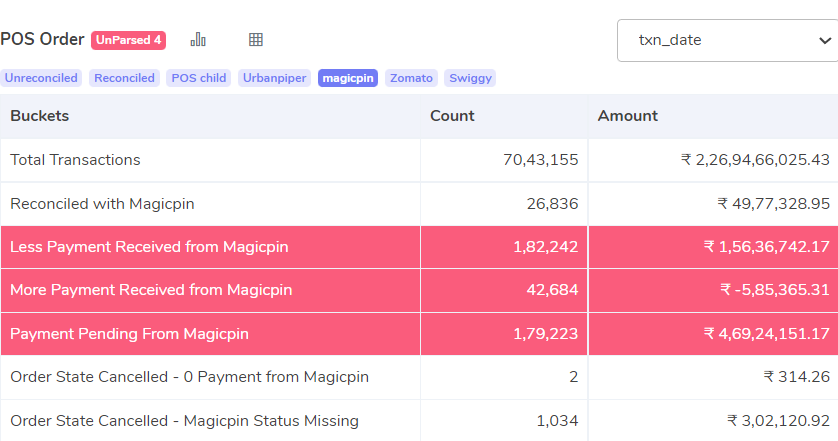Click the count 26,836
This screenshot has width=838, height=441.
tap(552, 204)
